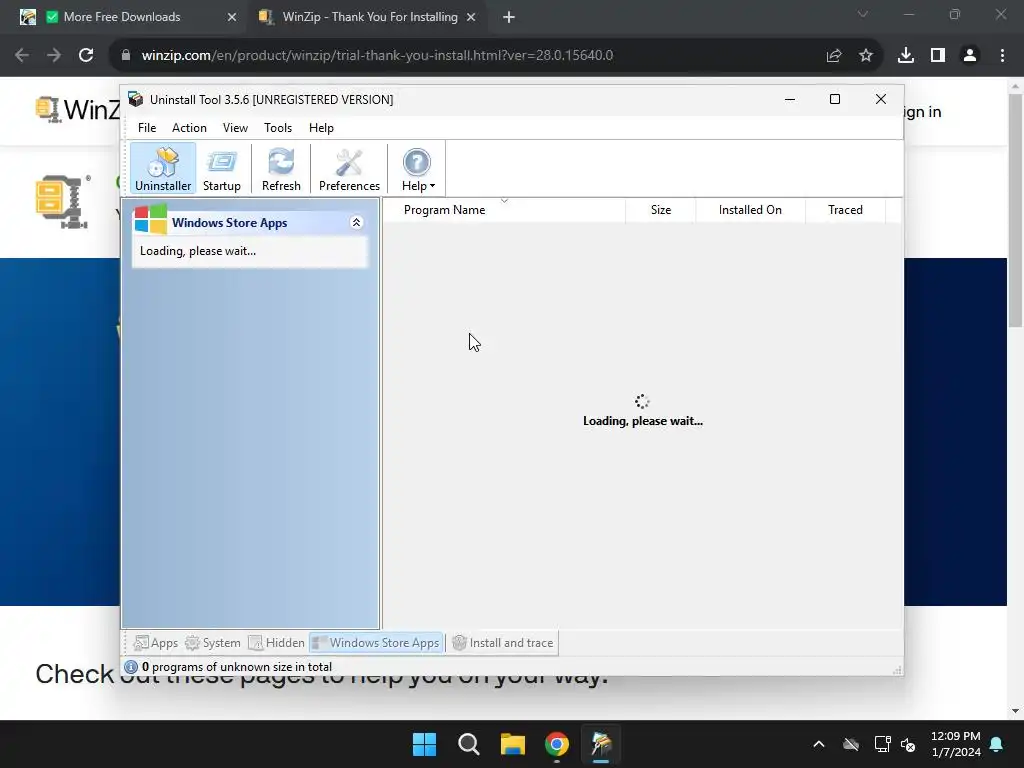
Task: Open the View menu
Action: [235, 128]
